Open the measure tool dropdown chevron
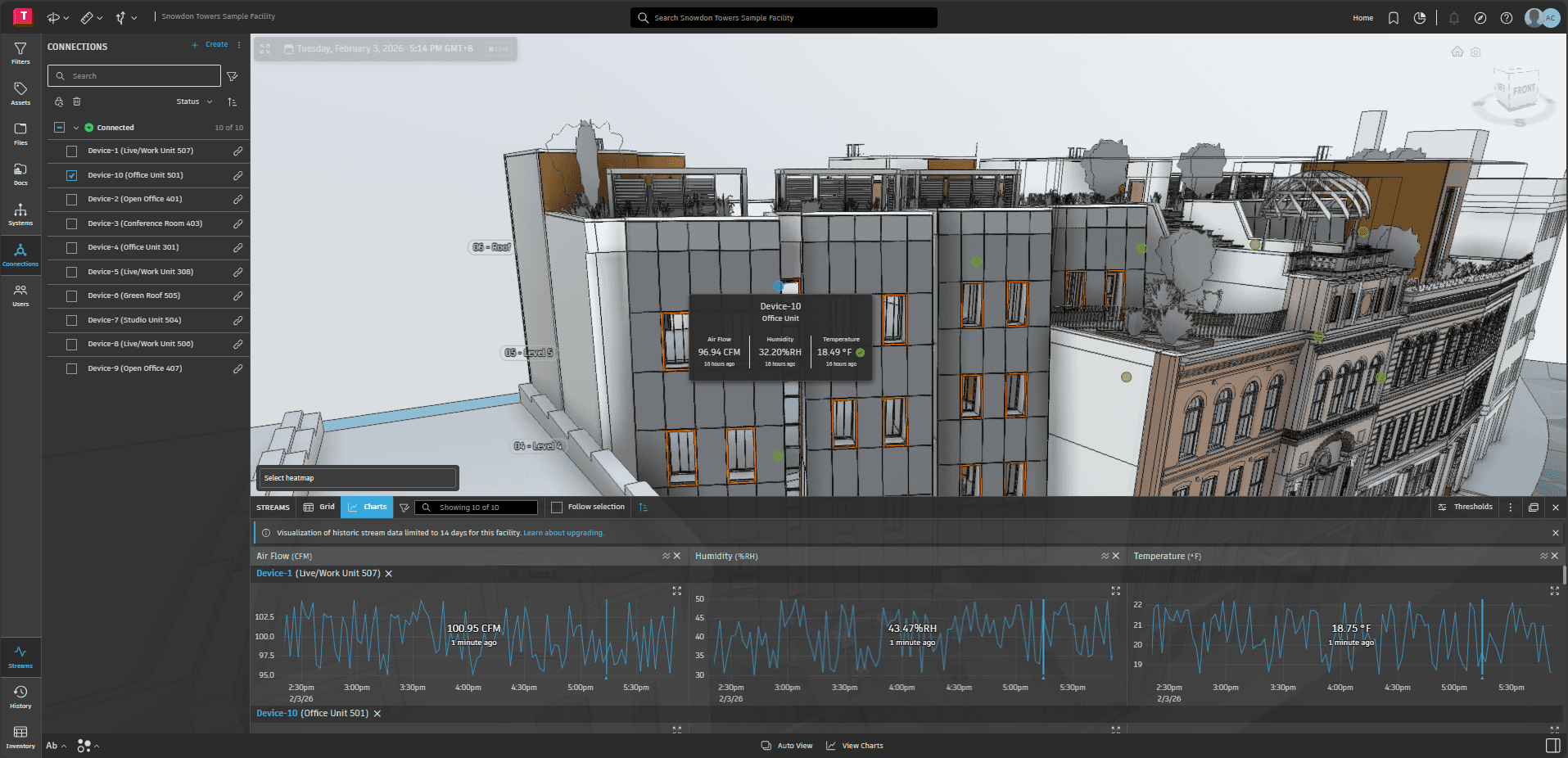Viewport: 1568px width, 758px height. point(98,17)
